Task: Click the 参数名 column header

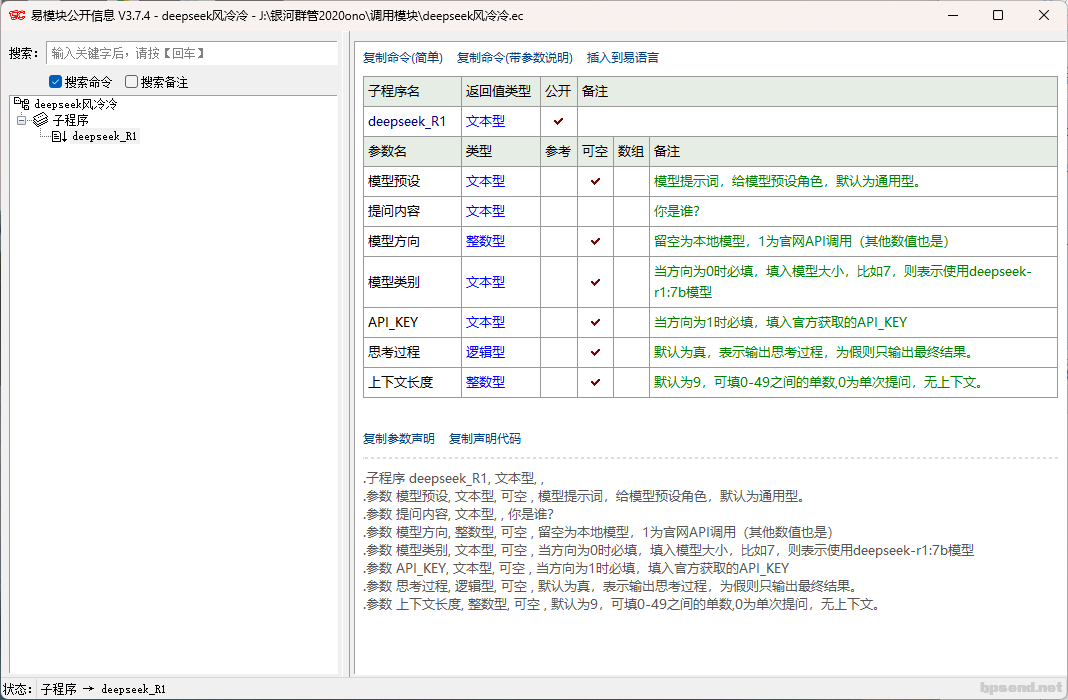Action: [412, 151]
